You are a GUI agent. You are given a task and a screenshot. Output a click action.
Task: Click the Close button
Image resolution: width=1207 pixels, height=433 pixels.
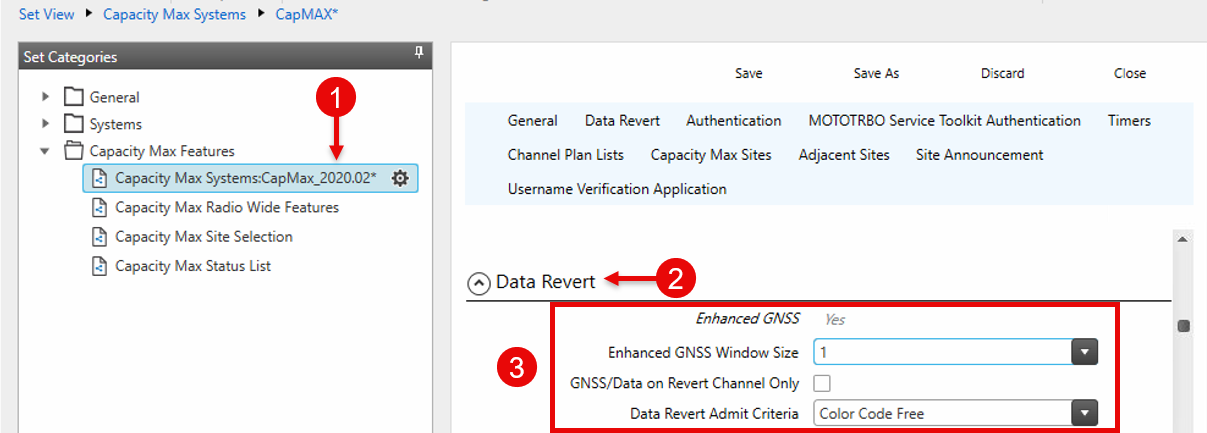(1130, 73)
